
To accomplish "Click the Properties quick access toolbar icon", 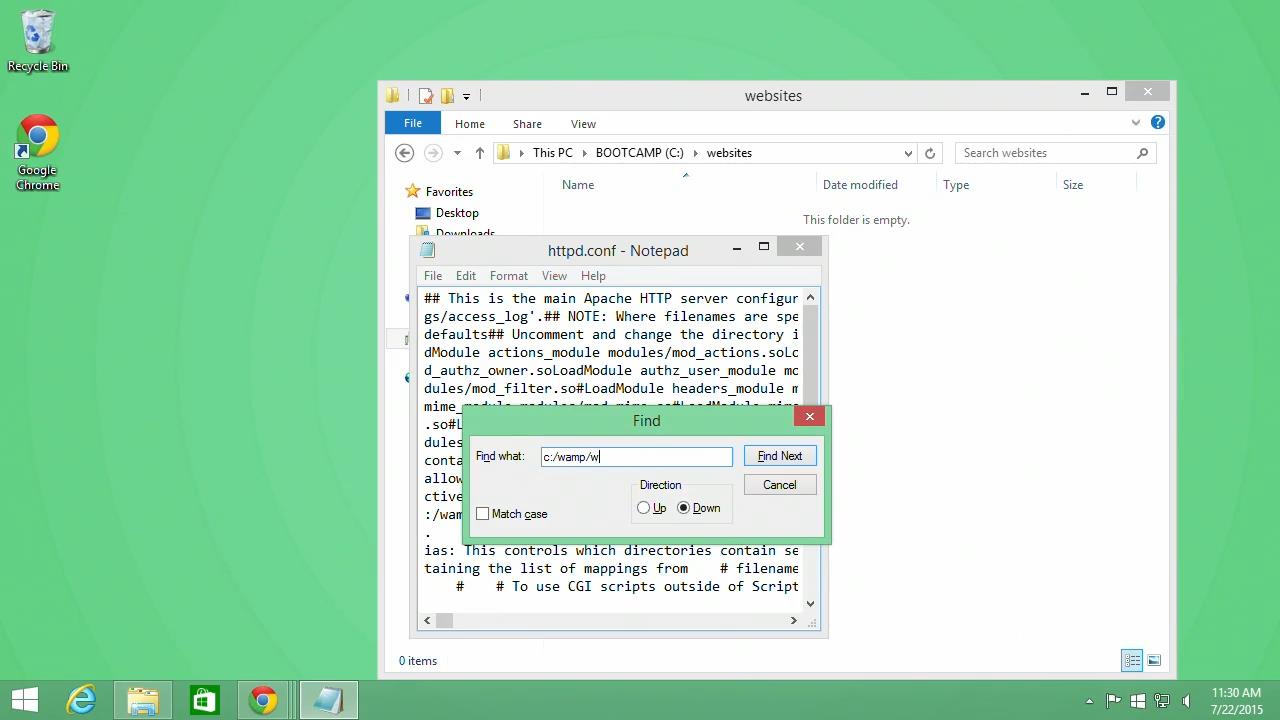I will 426,96.
